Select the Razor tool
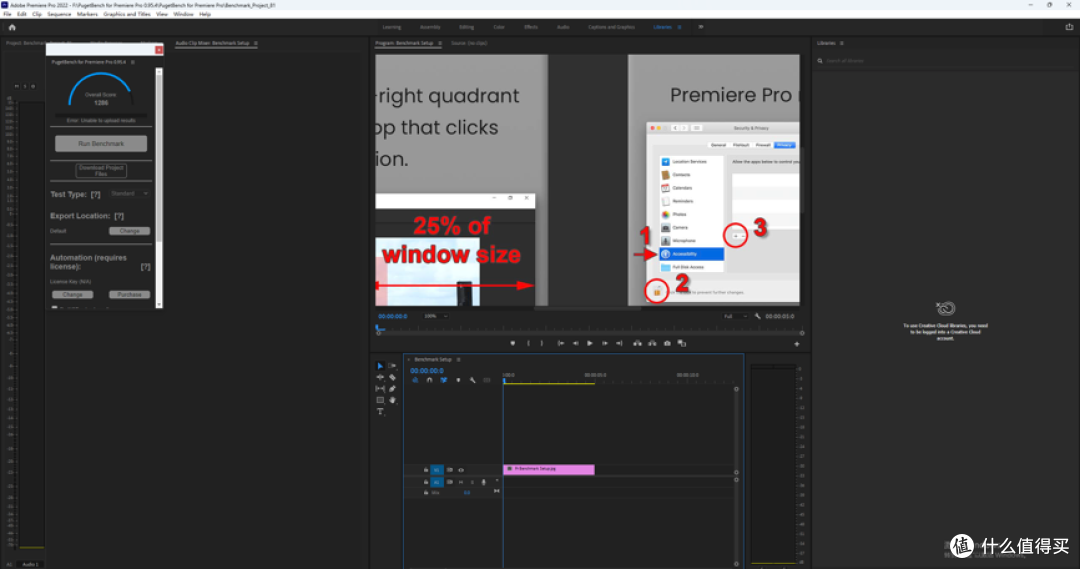 (x=392, y=377)
